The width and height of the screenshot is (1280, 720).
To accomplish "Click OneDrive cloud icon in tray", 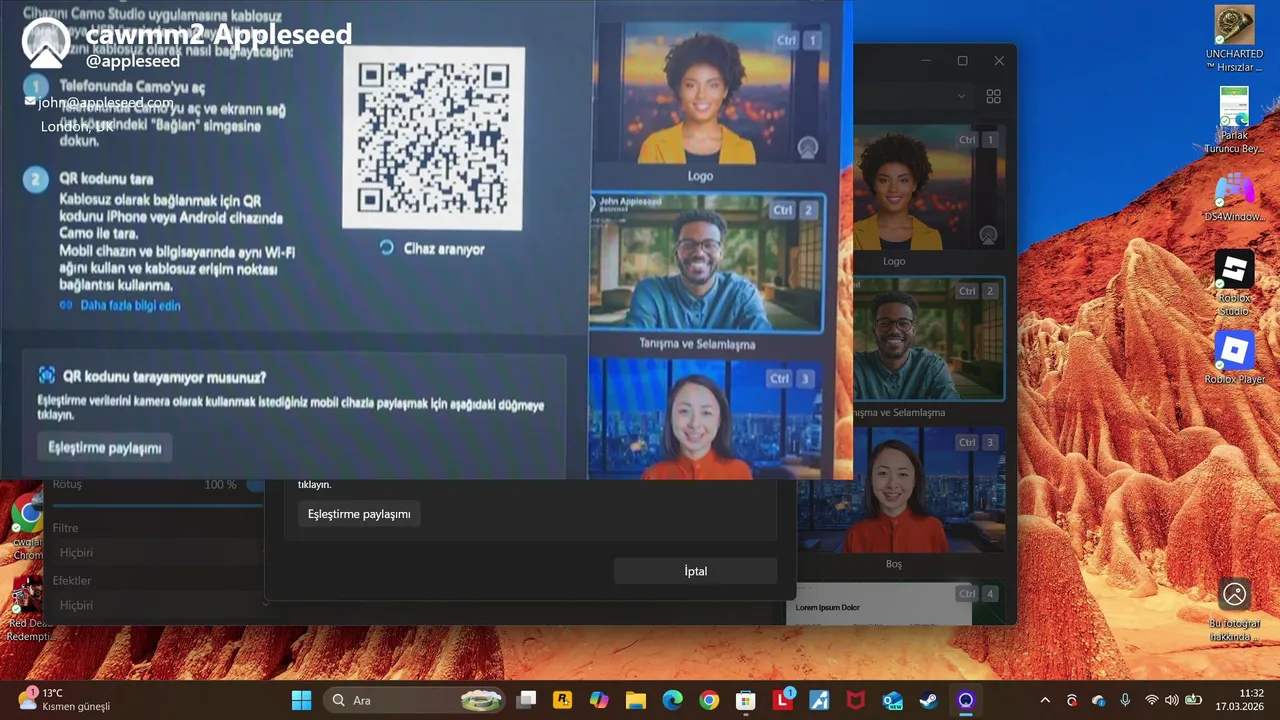I will [x=1099, y=700].
